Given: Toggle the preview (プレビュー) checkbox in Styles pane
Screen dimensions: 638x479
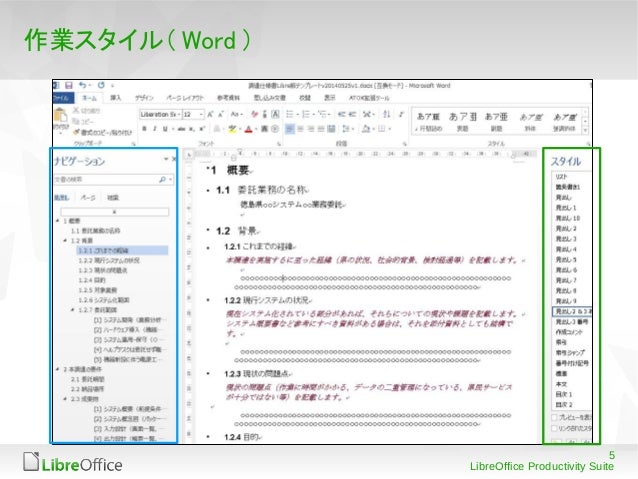Looking at the screenshot, I should pyautogui.click(x=554, y=418).
